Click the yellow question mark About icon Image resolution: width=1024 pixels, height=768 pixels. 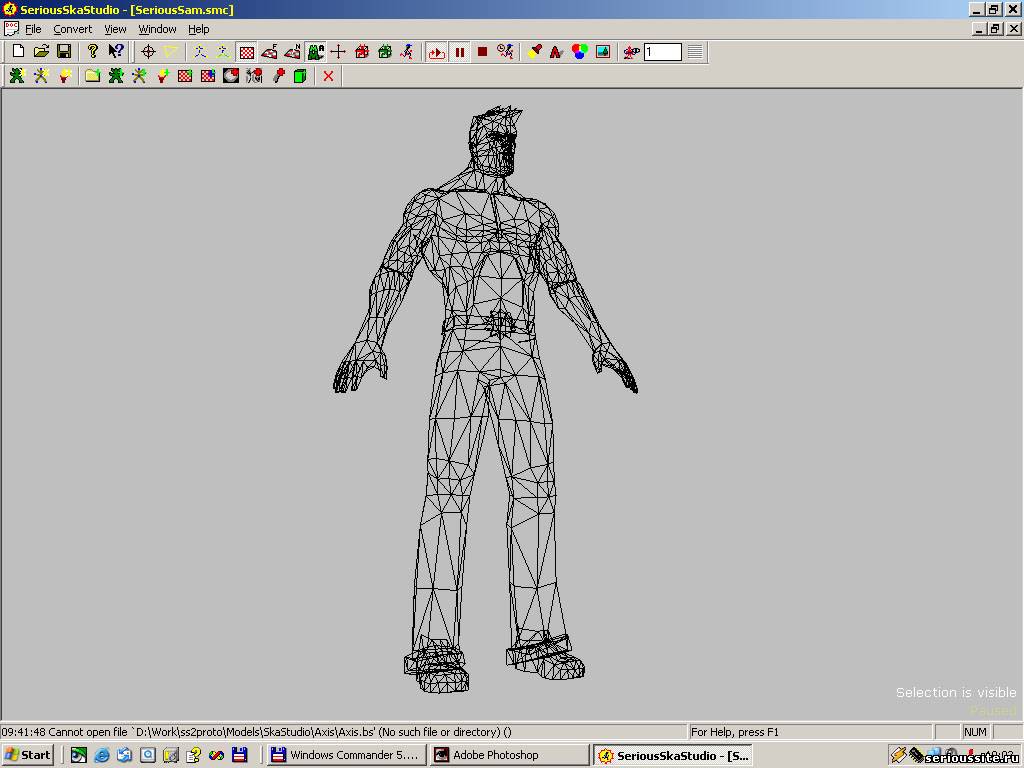click(x=93, y=52)
